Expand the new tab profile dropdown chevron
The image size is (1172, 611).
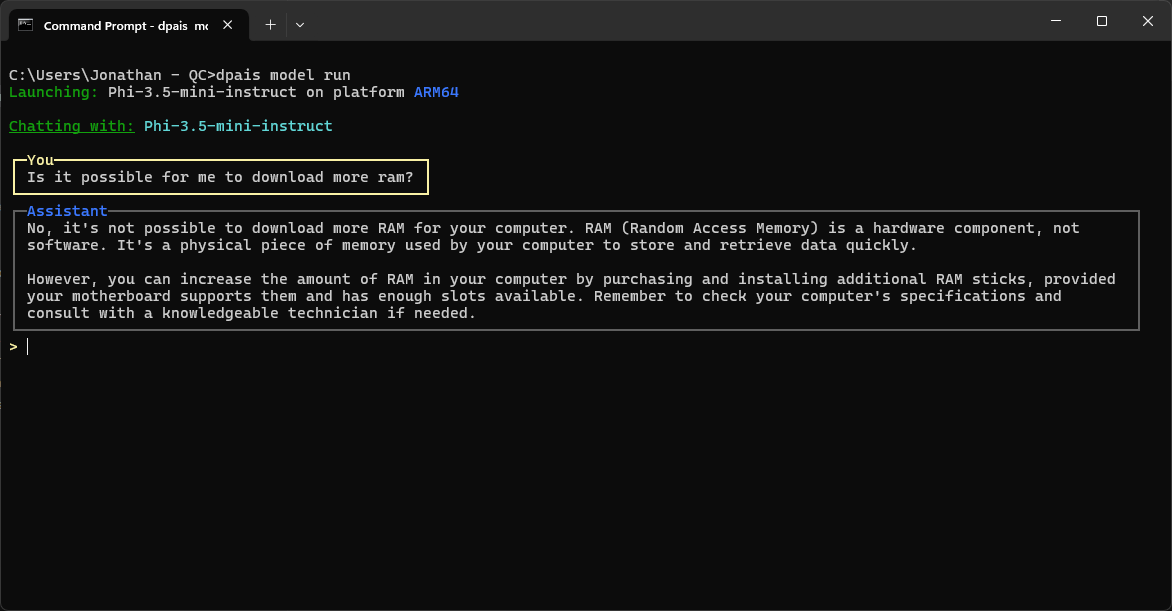(300, 25)
